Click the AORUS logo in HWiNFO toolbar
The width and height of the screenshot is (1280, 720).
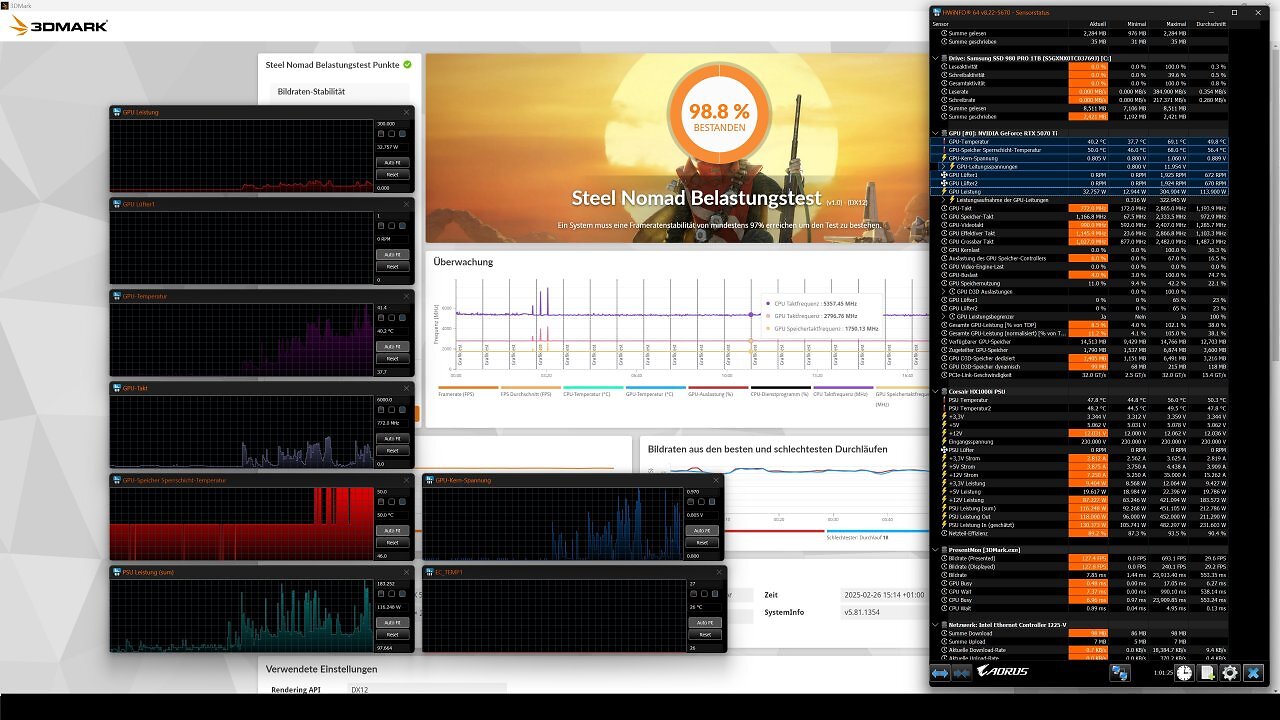1002,672
